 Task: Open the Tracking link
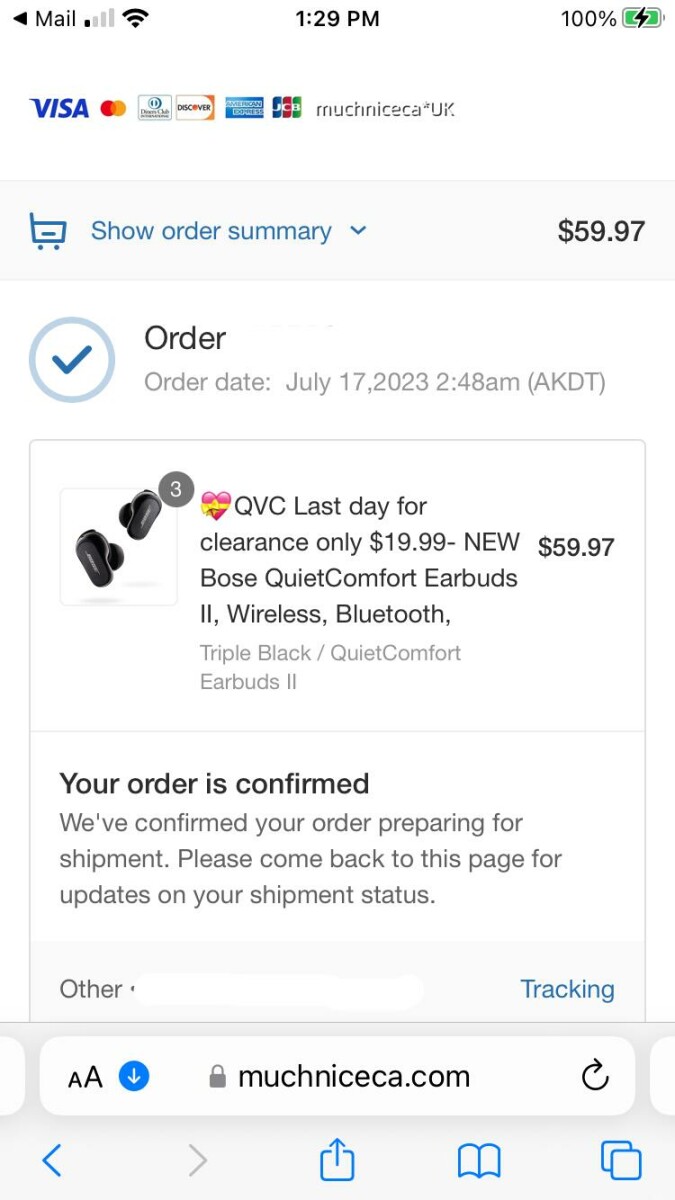567,989
